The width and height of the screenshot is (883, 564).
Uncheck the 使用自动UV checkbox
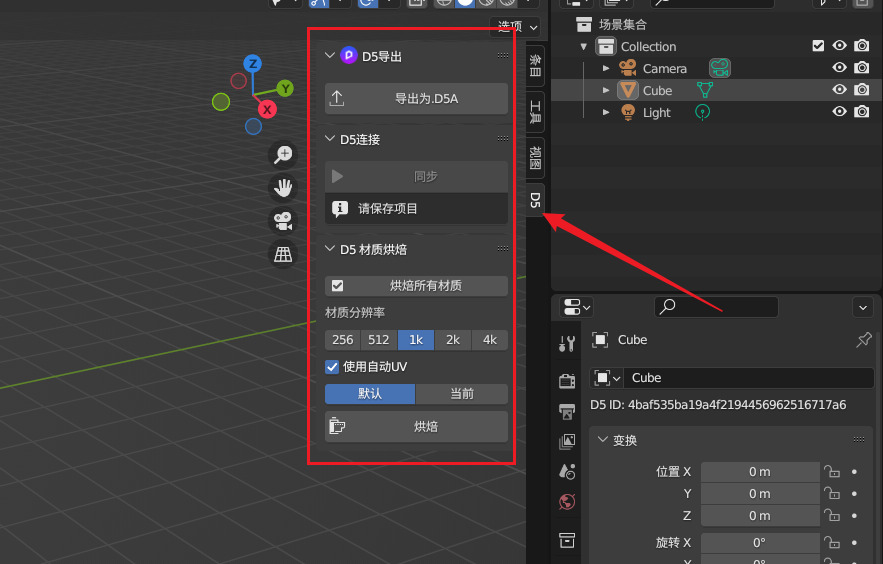point(332,367)
